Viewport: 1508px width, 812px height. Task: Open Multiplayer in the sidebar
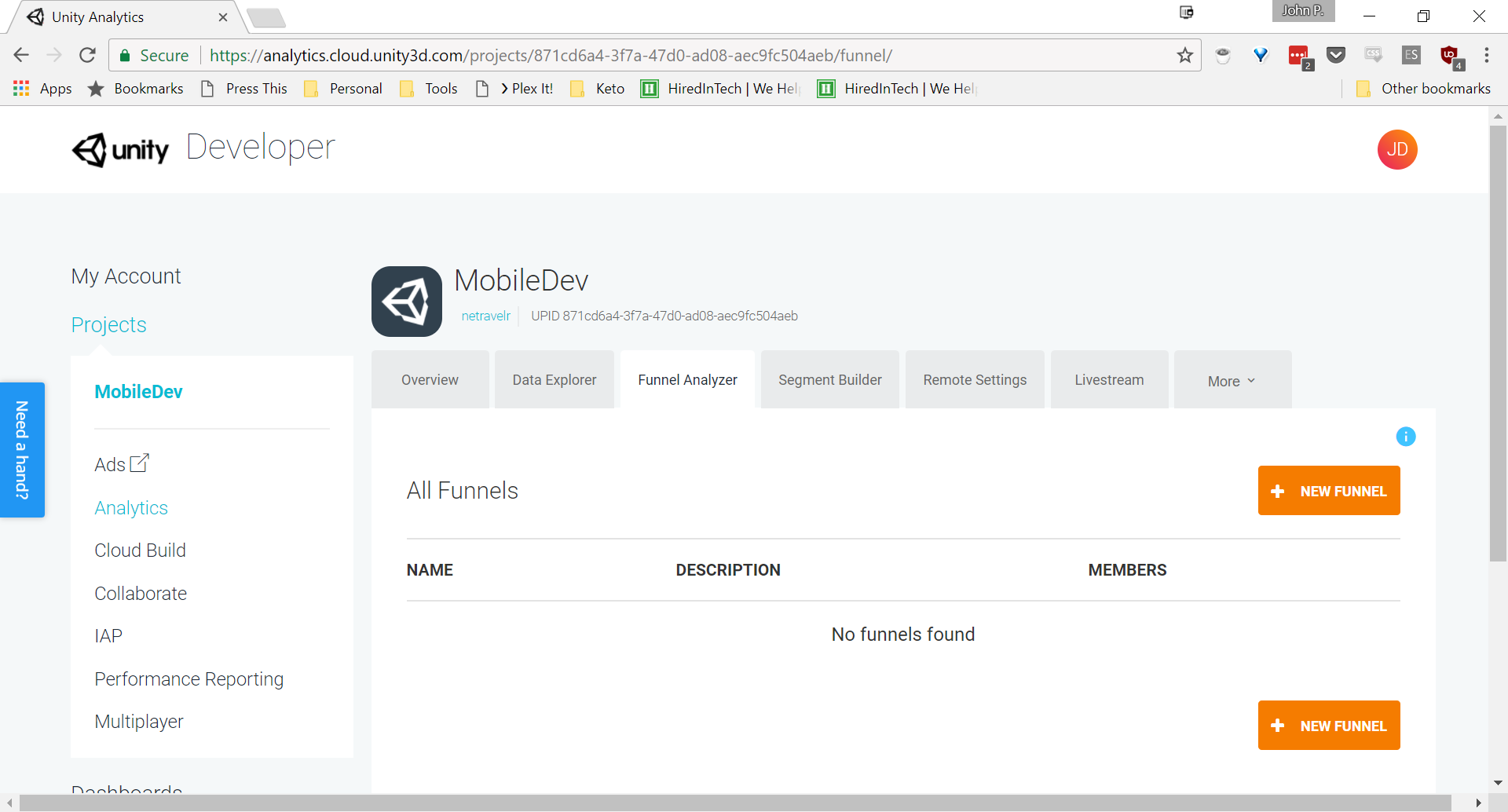pyautogui.click(x=139, y=722)
